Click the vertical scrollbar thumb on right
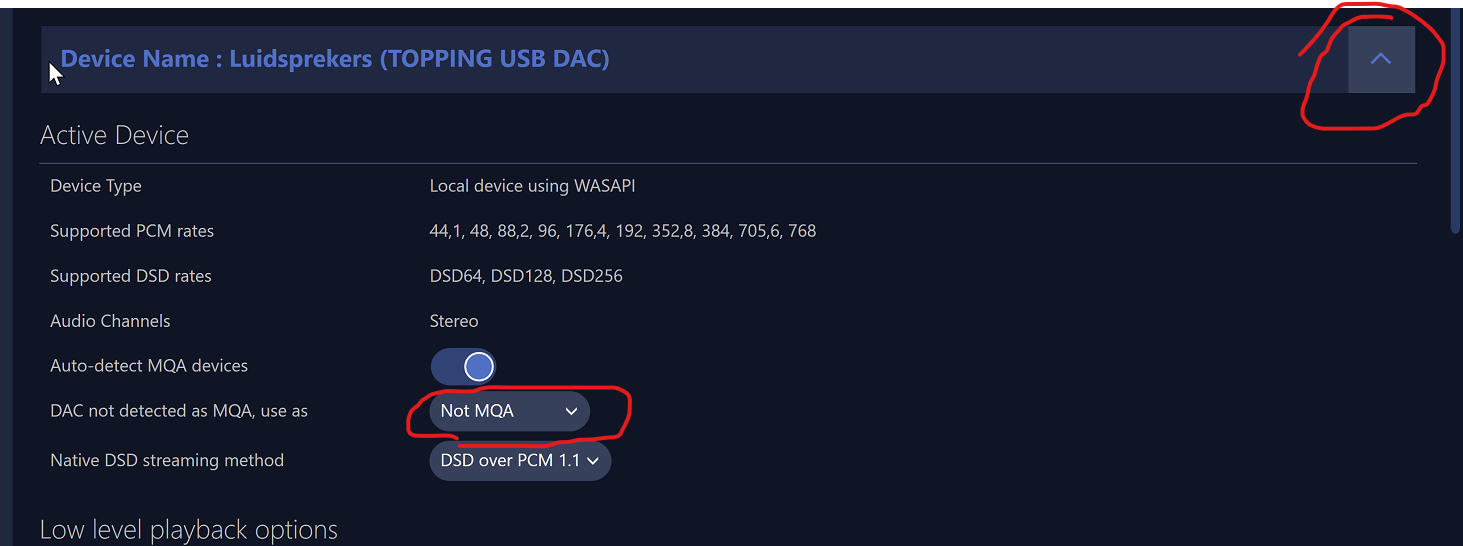This screenshot has width=1463, height=546. click(x=1456, y=120)
